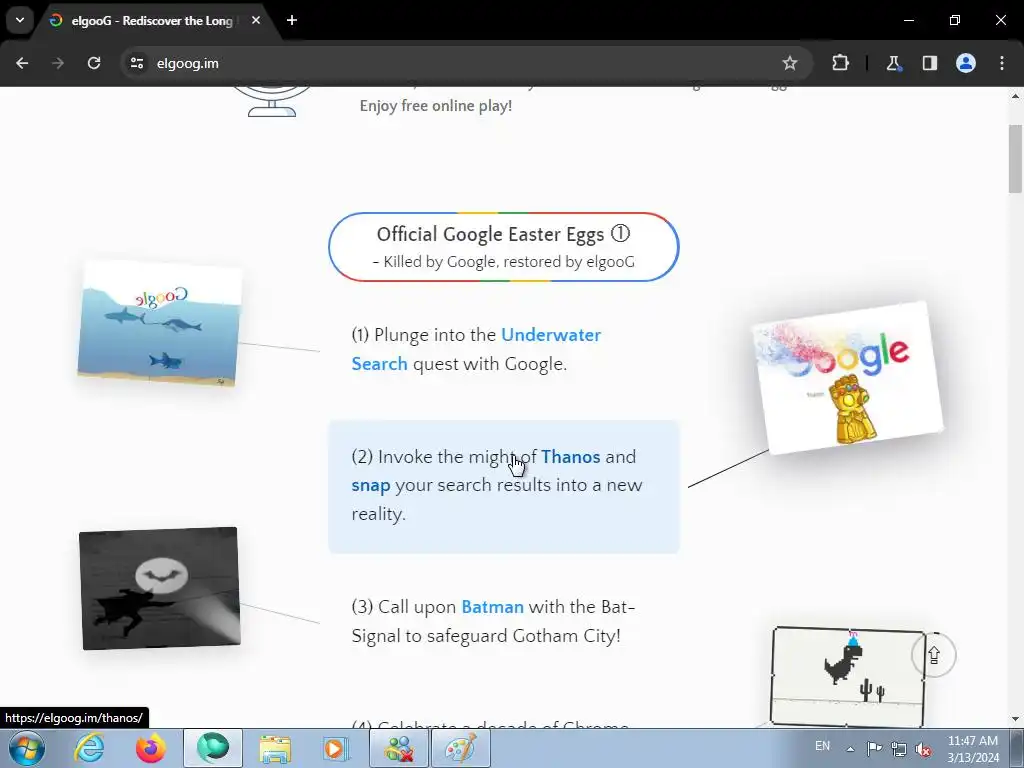The width and height of the screenshot is (1024, 768).
Task: Click the scrollbar down arrow
Action: (1015, 719)
